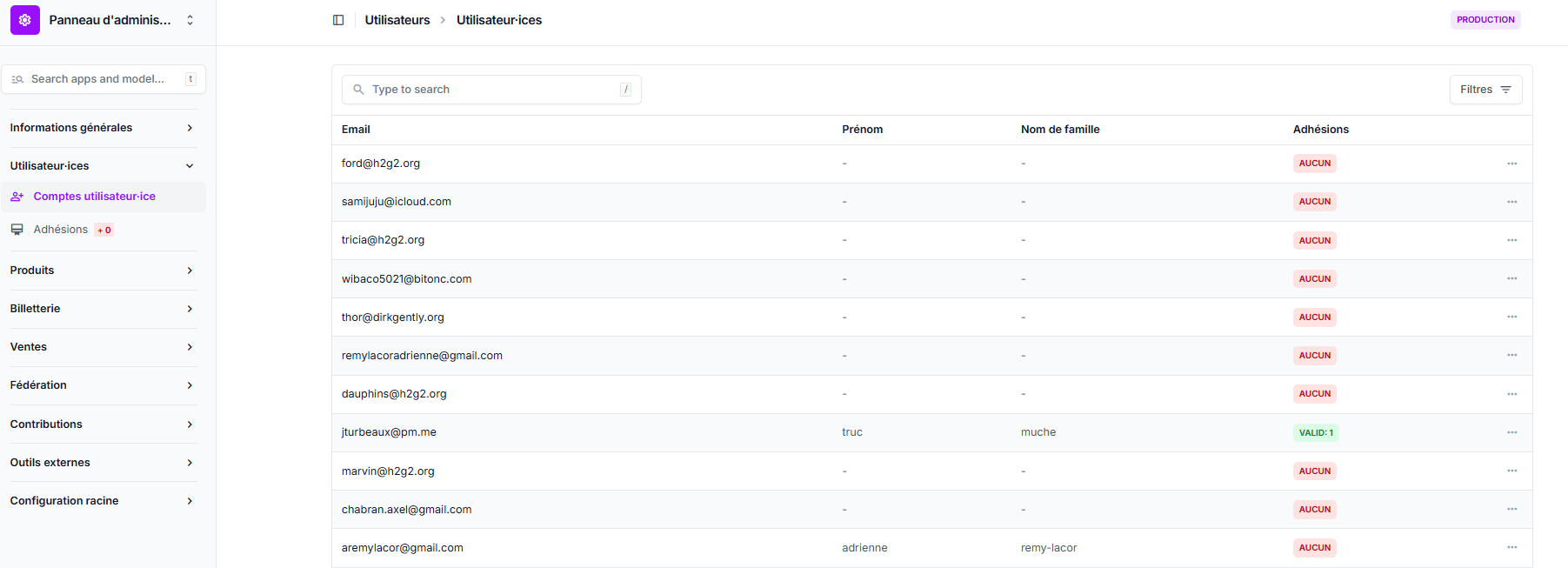Open the Filtres button
This screenshot has height=568, width=1568.
click(x=1485, y=90)
